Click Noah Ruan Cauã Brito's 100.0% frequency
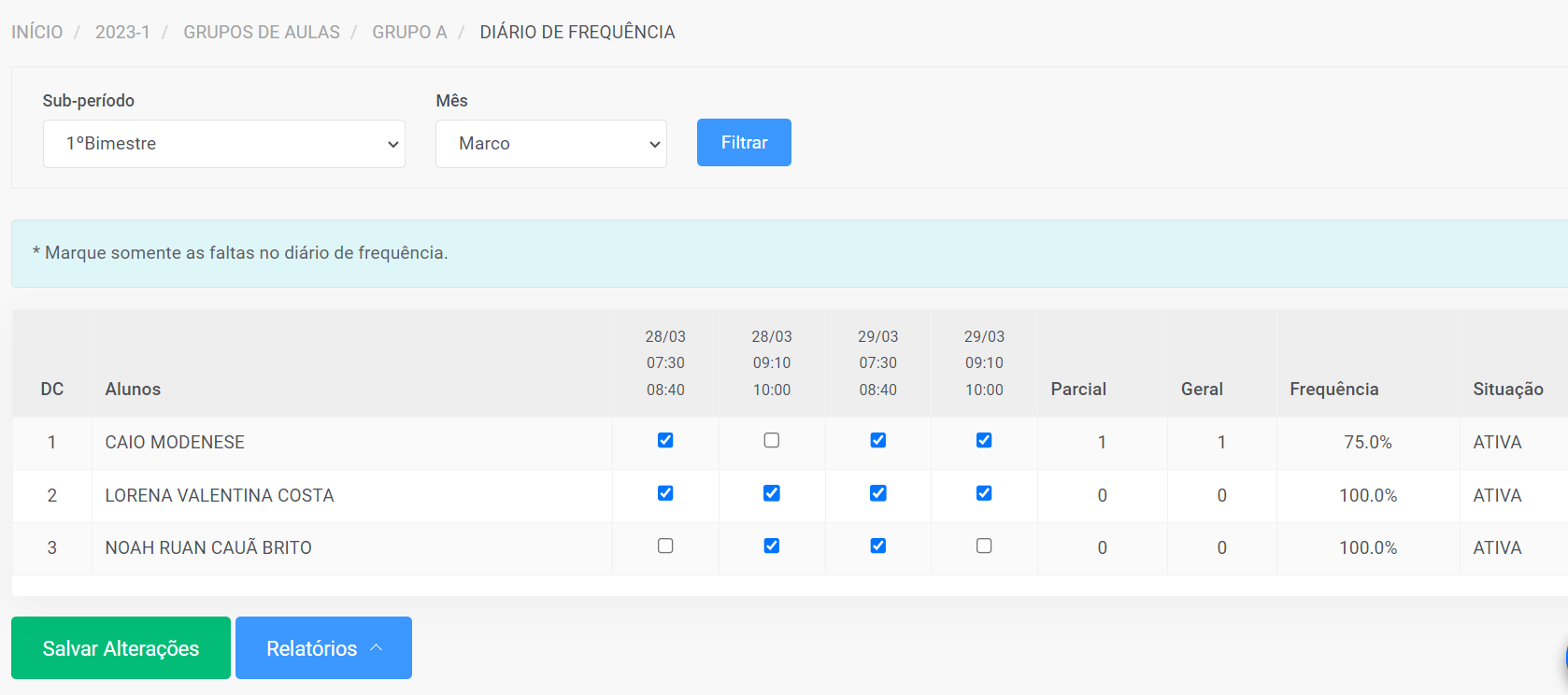1568x695 pixels. 1368,547
